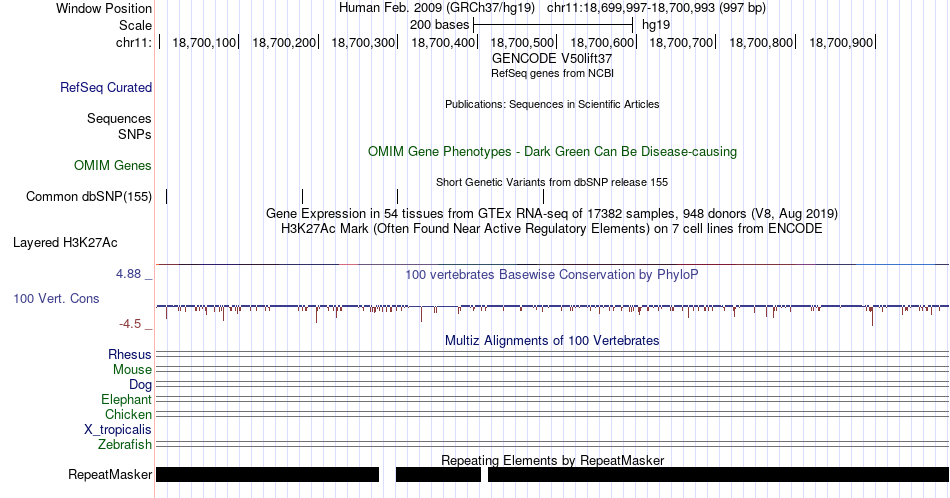The height and width of the screenshot is (498, 950).
Task: Click the GTEx Gene Expression track title
Action: pos(552,213)
